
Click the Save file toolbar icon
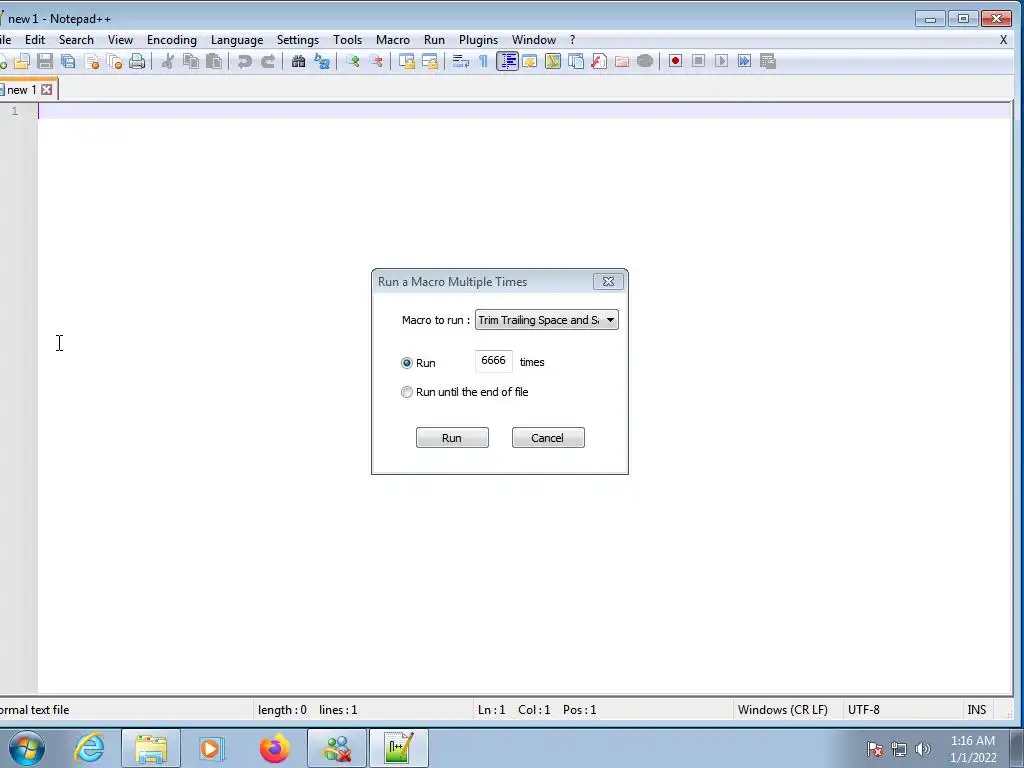(x=44, y=61)
